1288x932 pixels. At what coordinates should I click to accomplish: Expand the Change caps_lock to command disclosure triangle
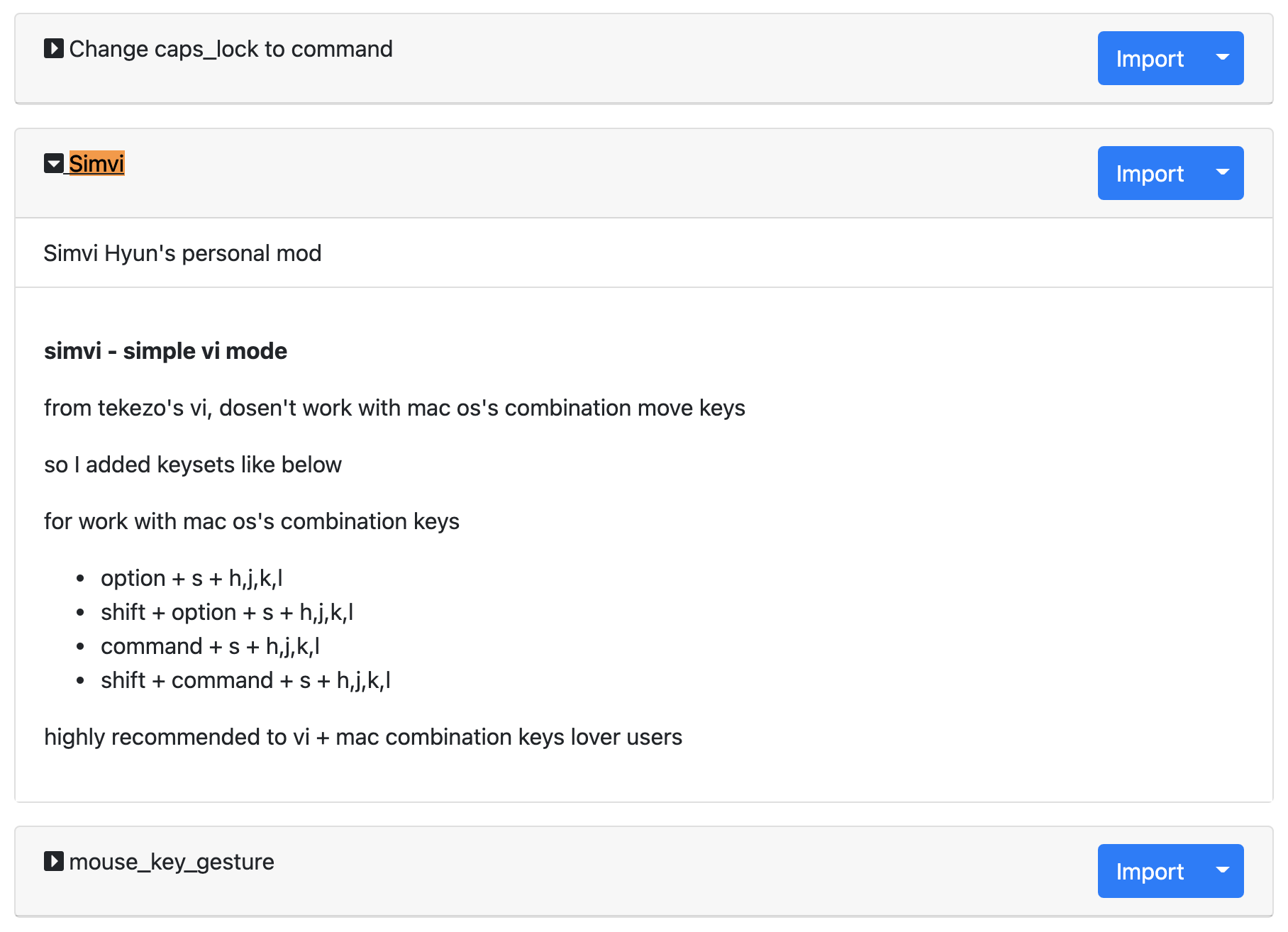(x=52, y=48)
